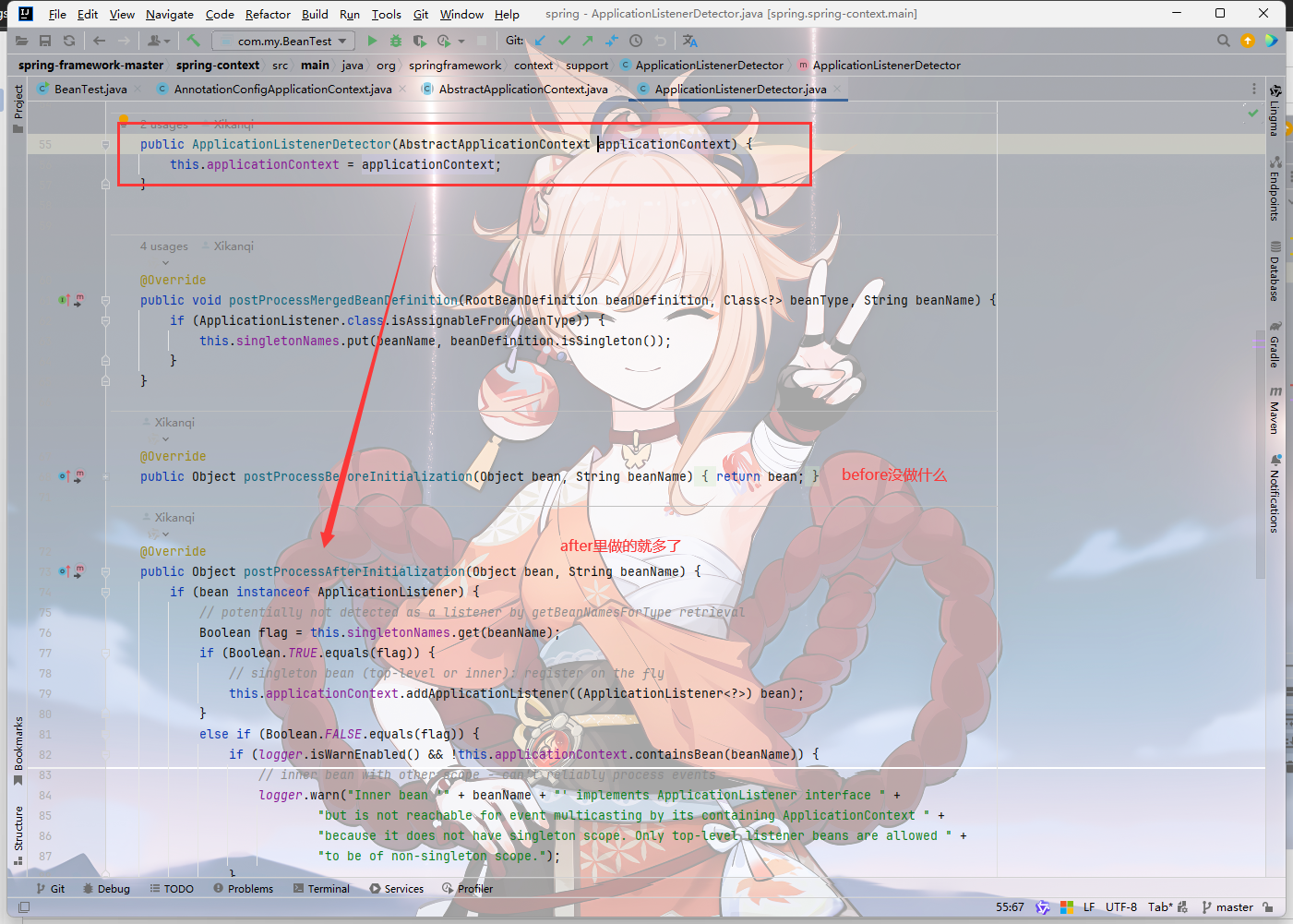Click the Save All disk icon
Screen dimensions: 1293x924
coord(45,41)
